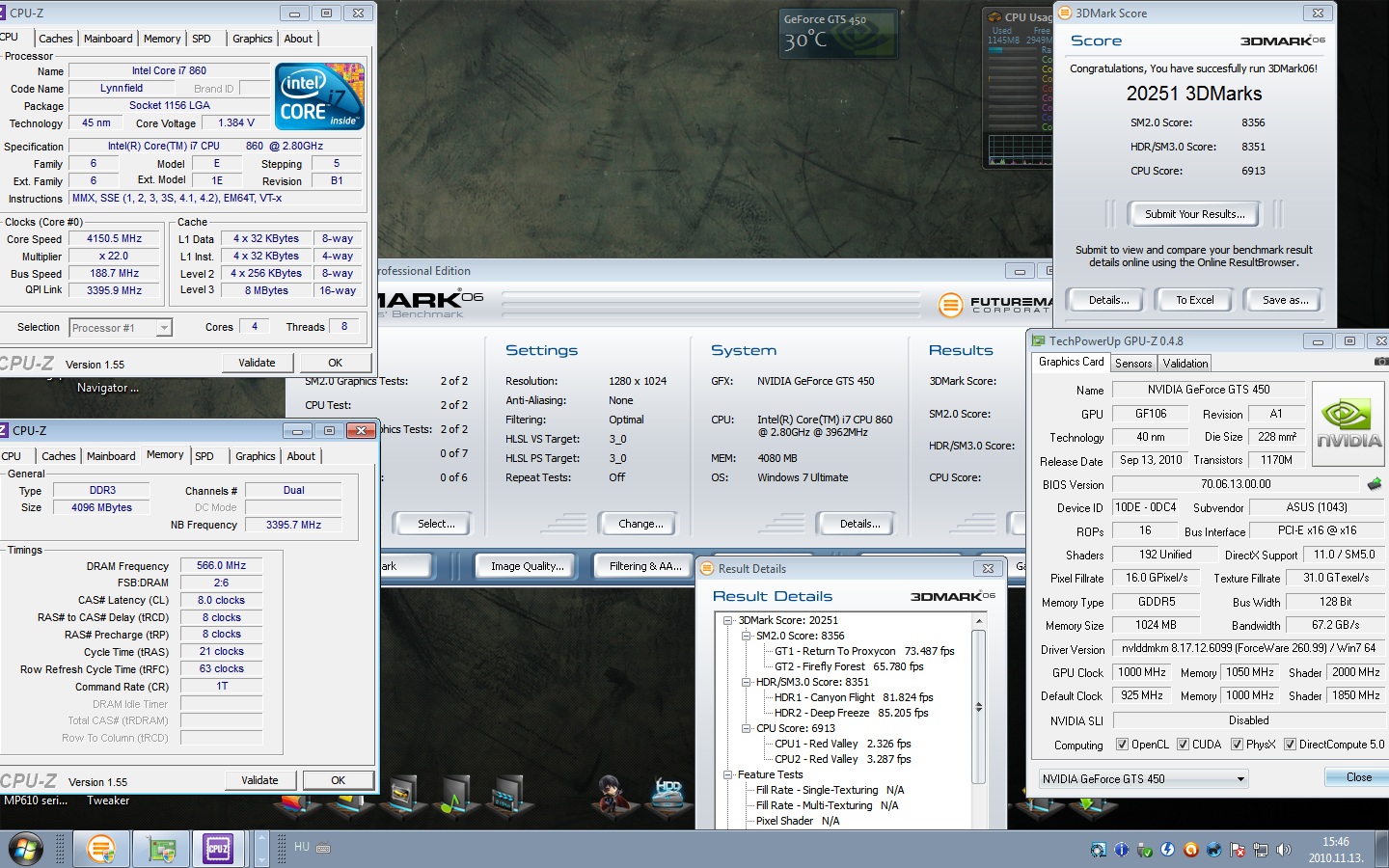Toggle the OpenCL checkbox in GPU-Z
This screenshot has width=1389, height=868.
point(1122,745)
